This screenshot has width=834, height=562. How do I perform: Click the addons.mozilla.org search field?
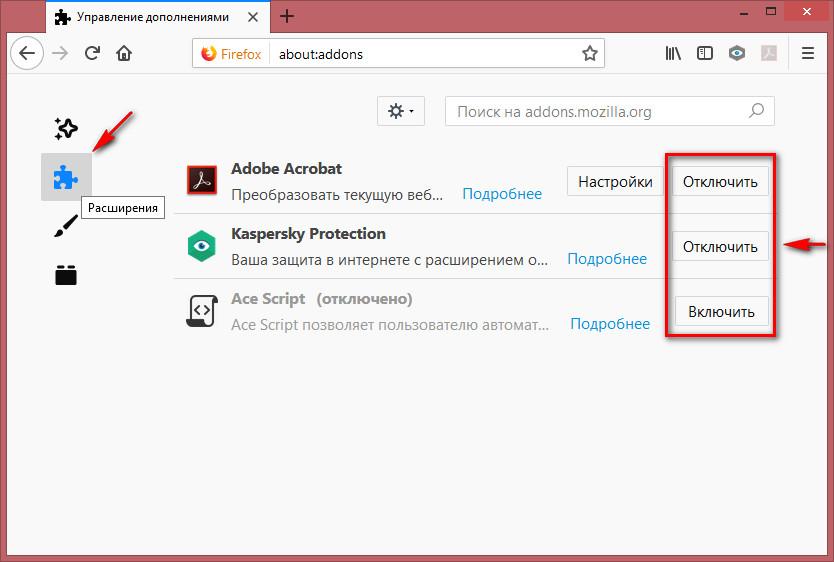610,111
